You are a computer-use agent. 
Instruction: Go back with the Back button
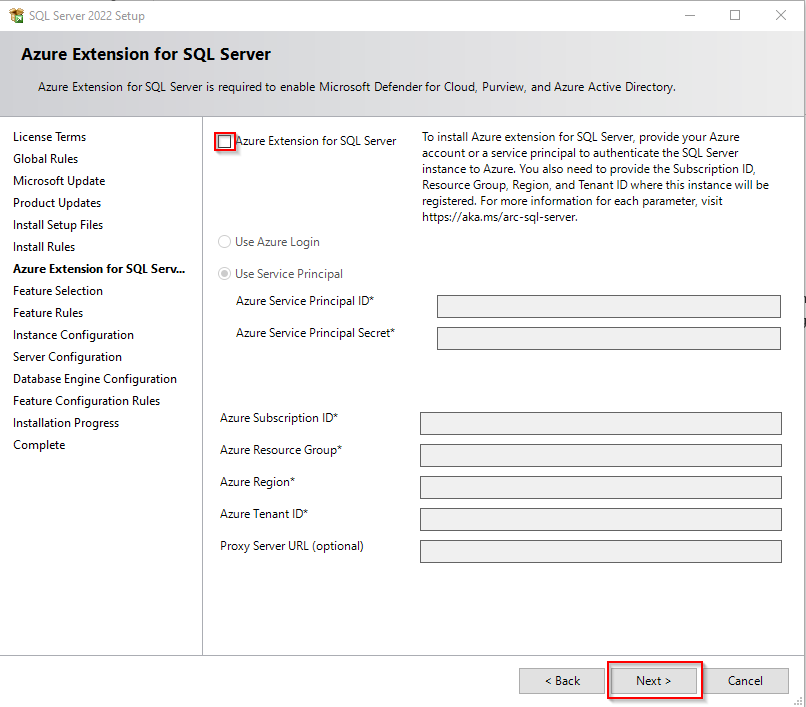562,681
